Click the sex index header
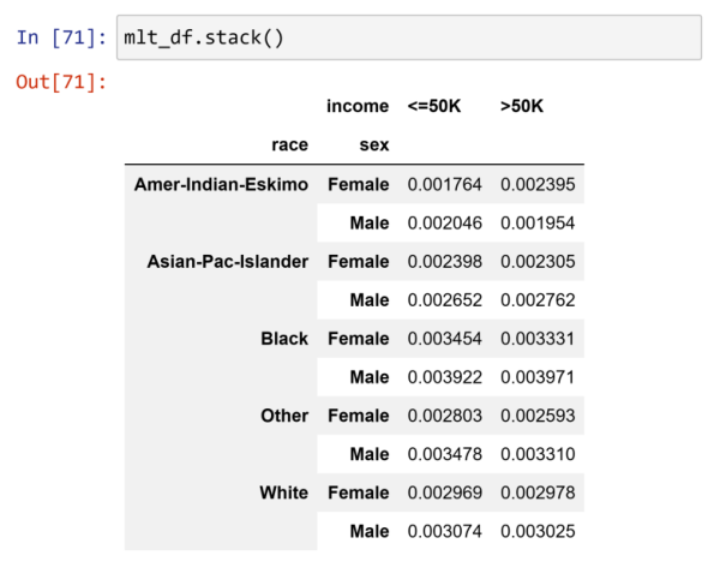 click(x=374, y=145)
